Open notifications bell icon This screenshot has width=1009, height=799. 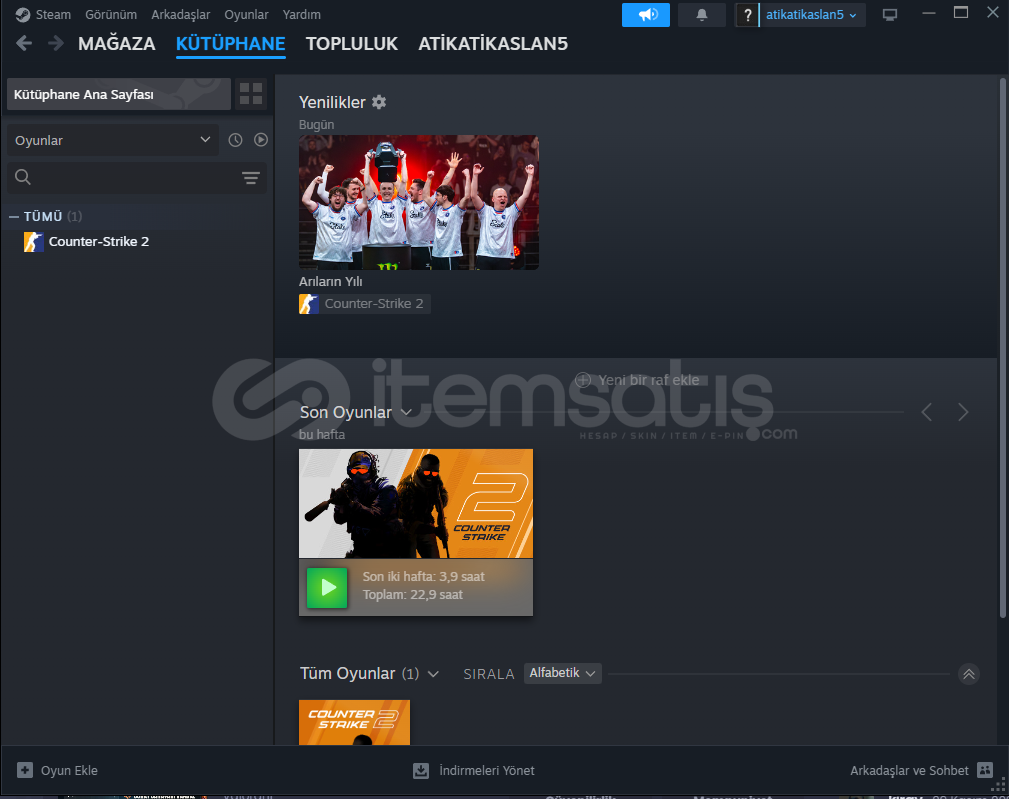click(x=701, y=15)
